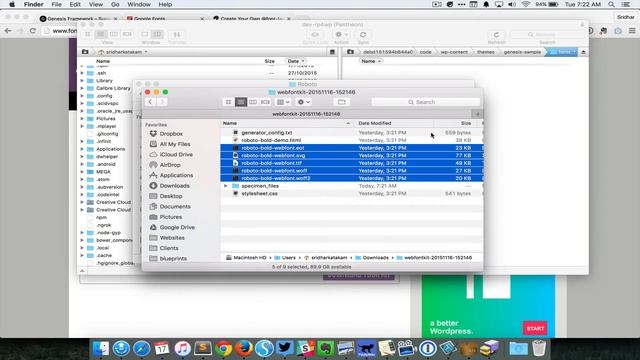Open Documents in Finder sidebar

coord(175,207)
